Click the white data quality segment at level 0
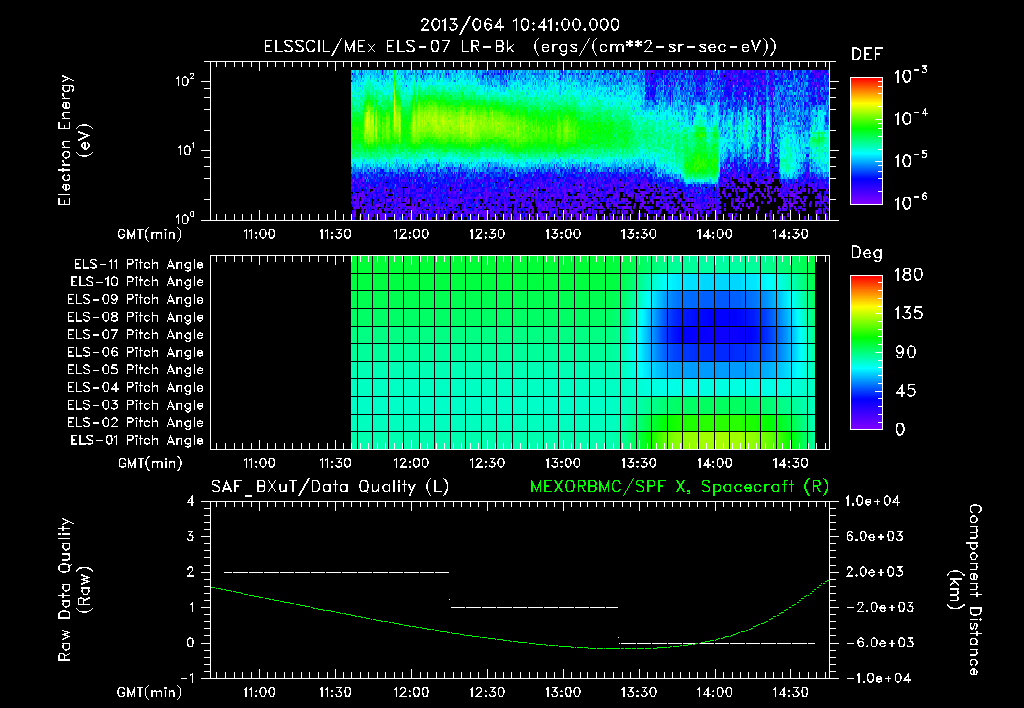The width and height of the screenshot is (1024, 708). point(717,643)
